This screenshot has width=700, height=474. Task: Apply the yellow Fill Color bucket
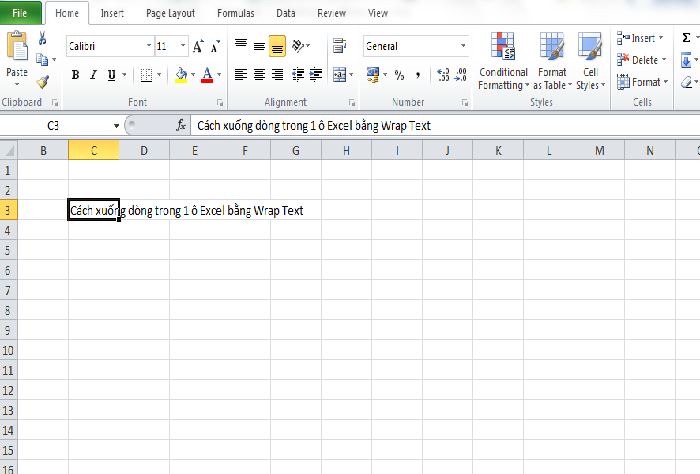tap(181, 75)
